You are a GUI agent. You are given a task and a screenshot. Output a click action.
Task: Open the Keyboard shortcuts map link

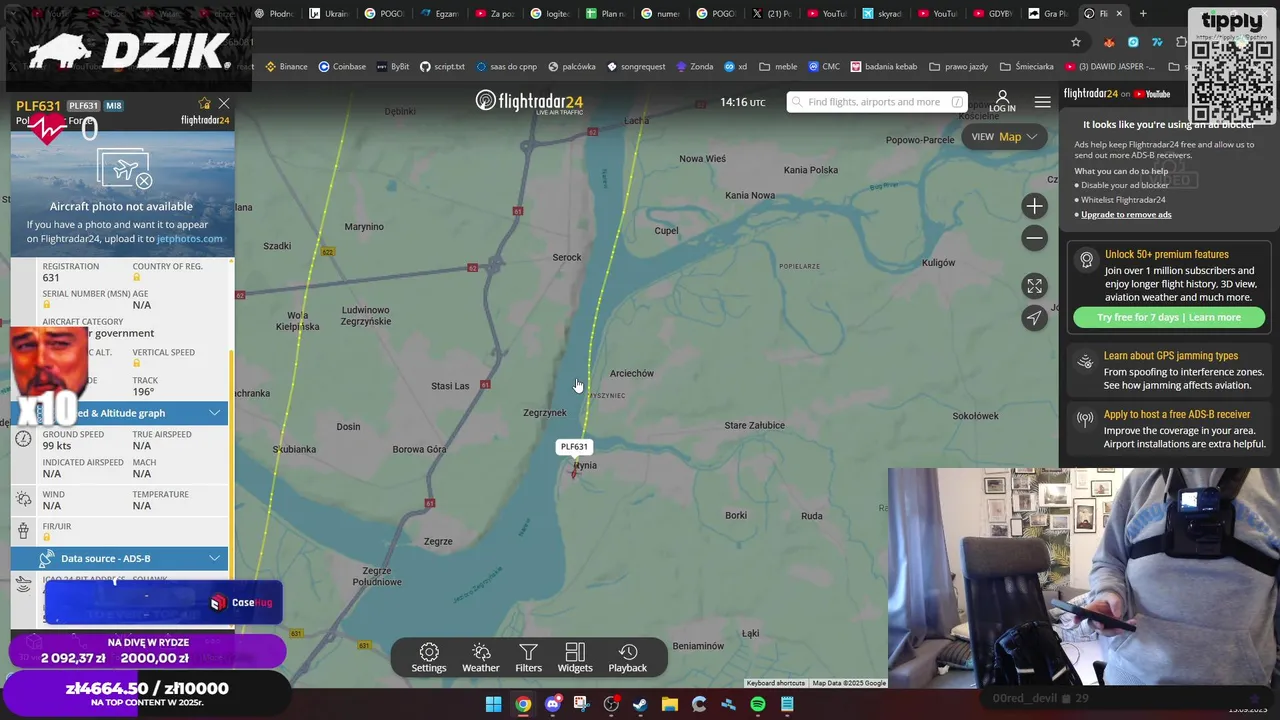775,683
